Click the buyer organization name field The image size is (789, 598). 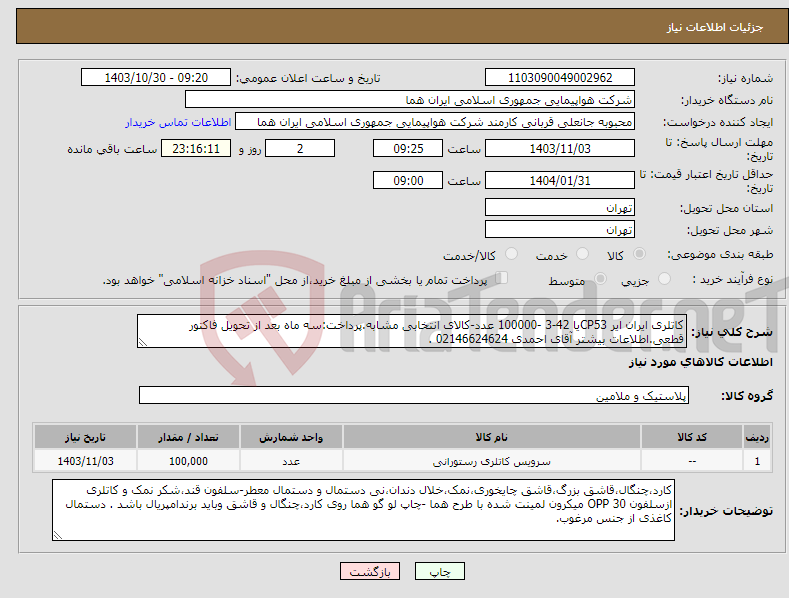pos(410,100)
